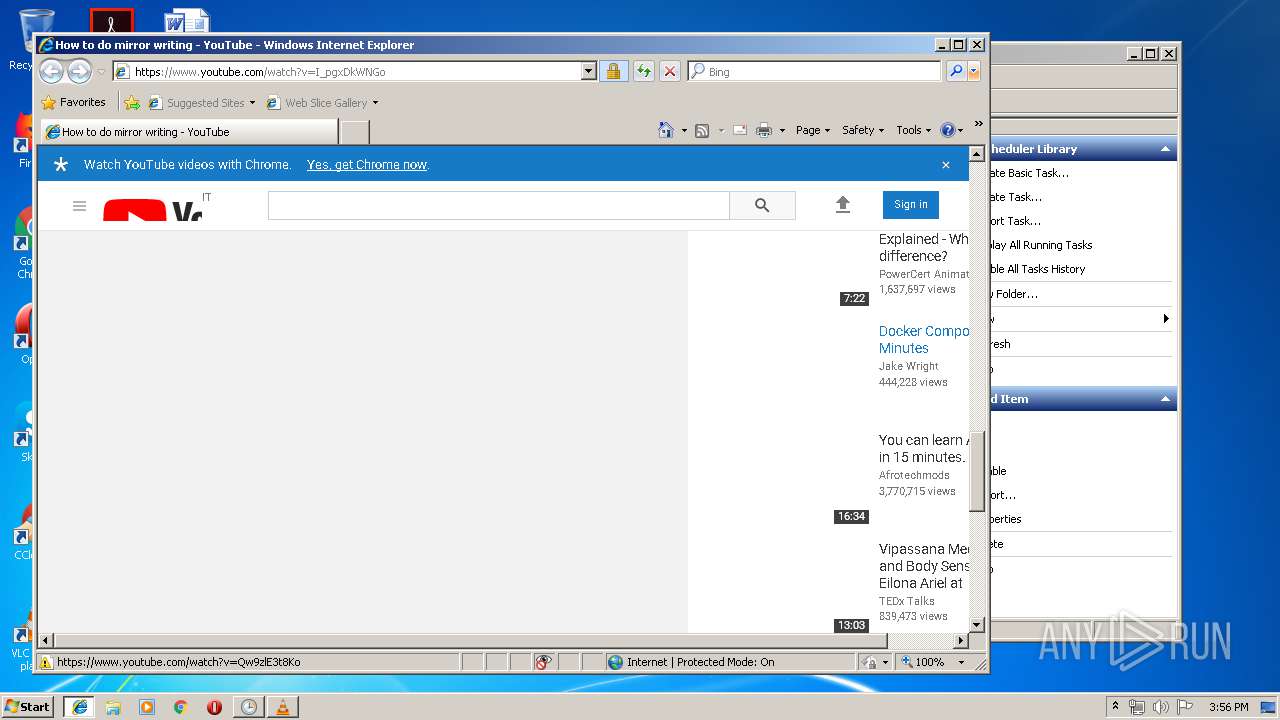This screenshot has width=1280, height=720.
Task: Open a new blank tab
Action: [x=355, y=131]
